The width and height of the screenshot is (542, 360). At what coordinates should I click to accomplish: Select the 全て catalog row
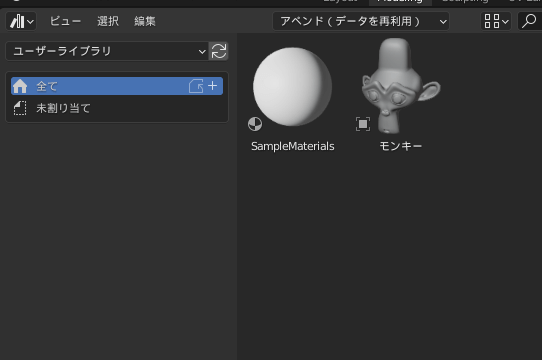117,86
